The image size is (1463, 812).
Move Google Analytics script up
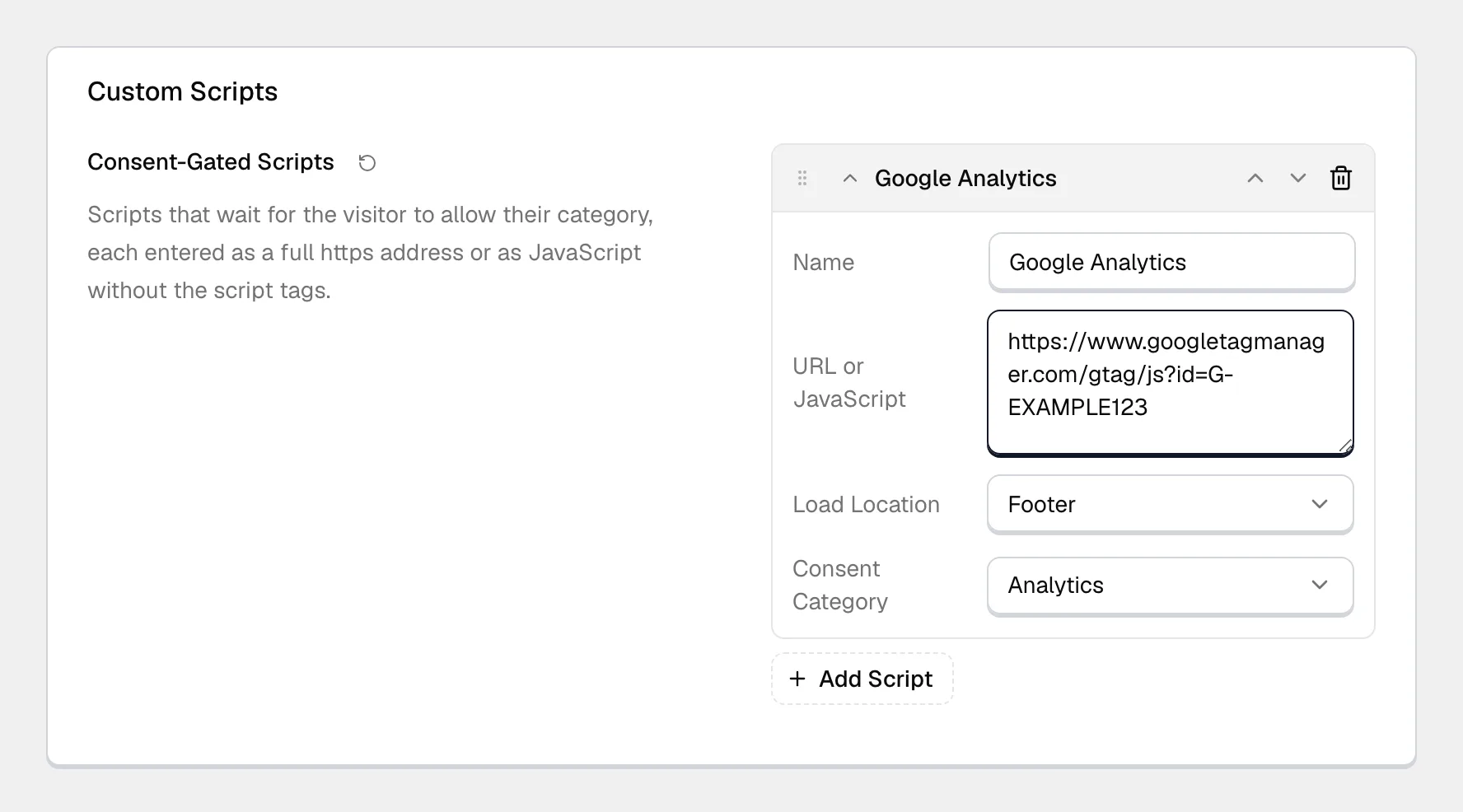point(1255,178)
